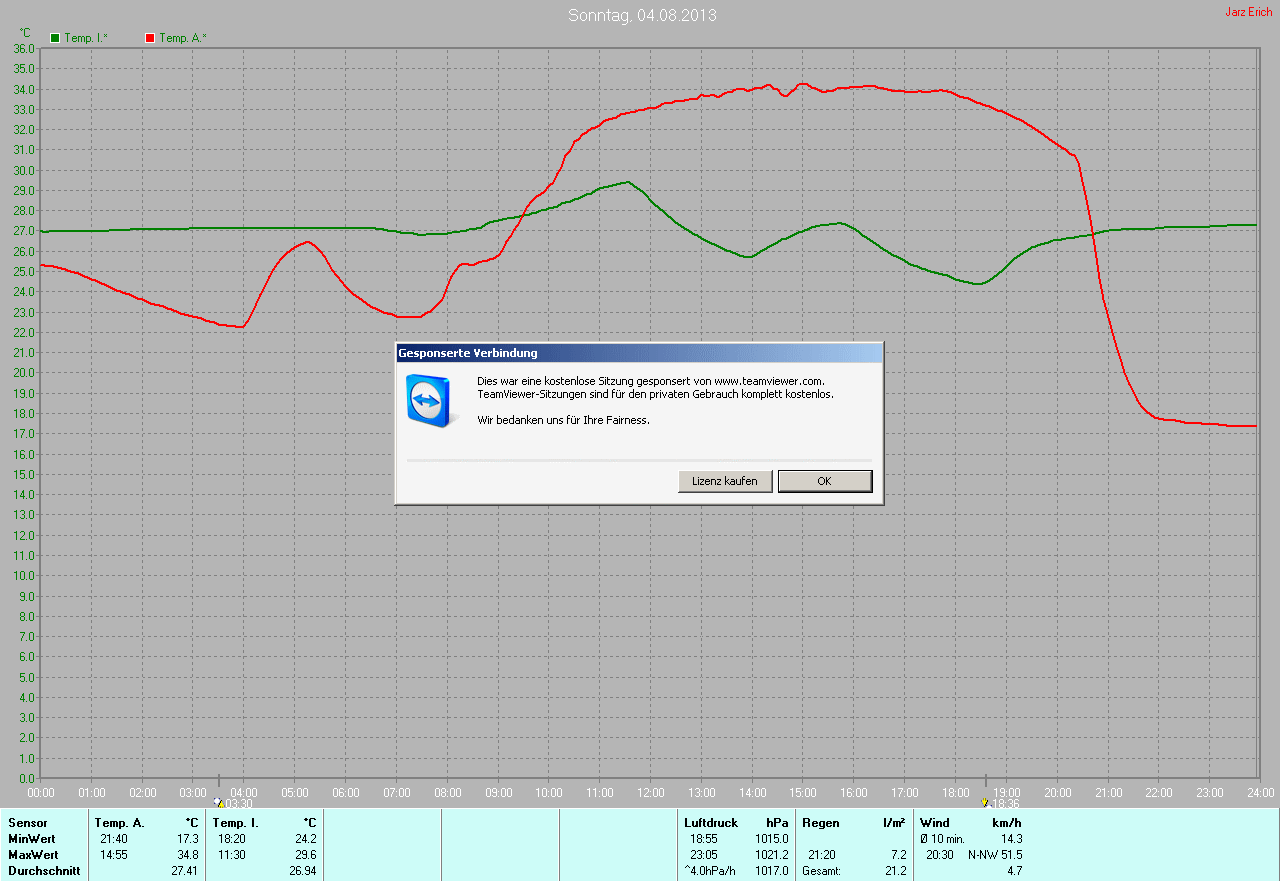Select the Temp. A.* legend label
Screen dimensions: 1280x881
point(182,38)
